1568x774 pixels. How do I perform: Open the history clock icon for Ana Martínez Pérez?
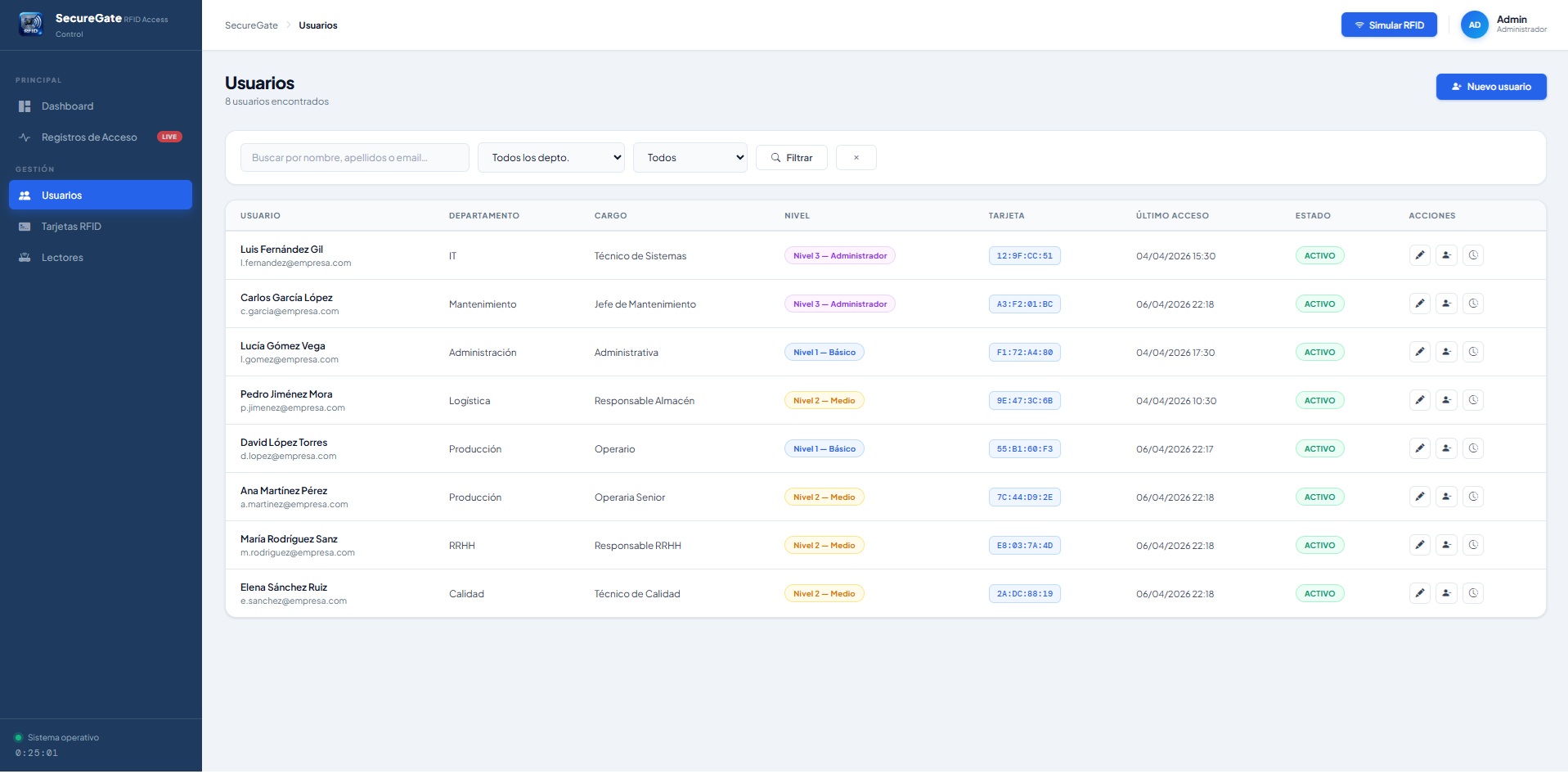(x=1473, y=497)
